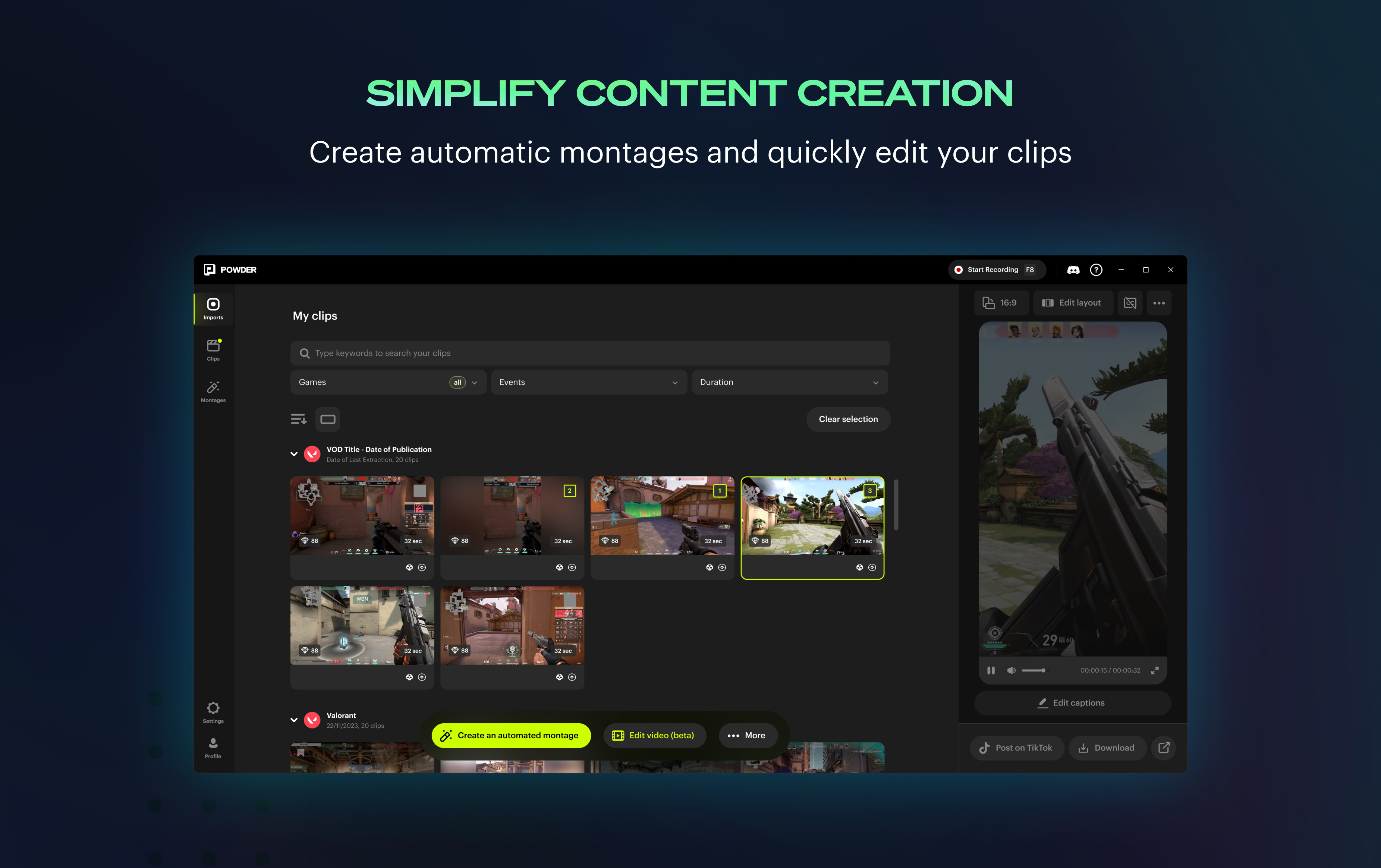Click the Clear selection button
1381x868 pixels.
(x=847, y=419)
